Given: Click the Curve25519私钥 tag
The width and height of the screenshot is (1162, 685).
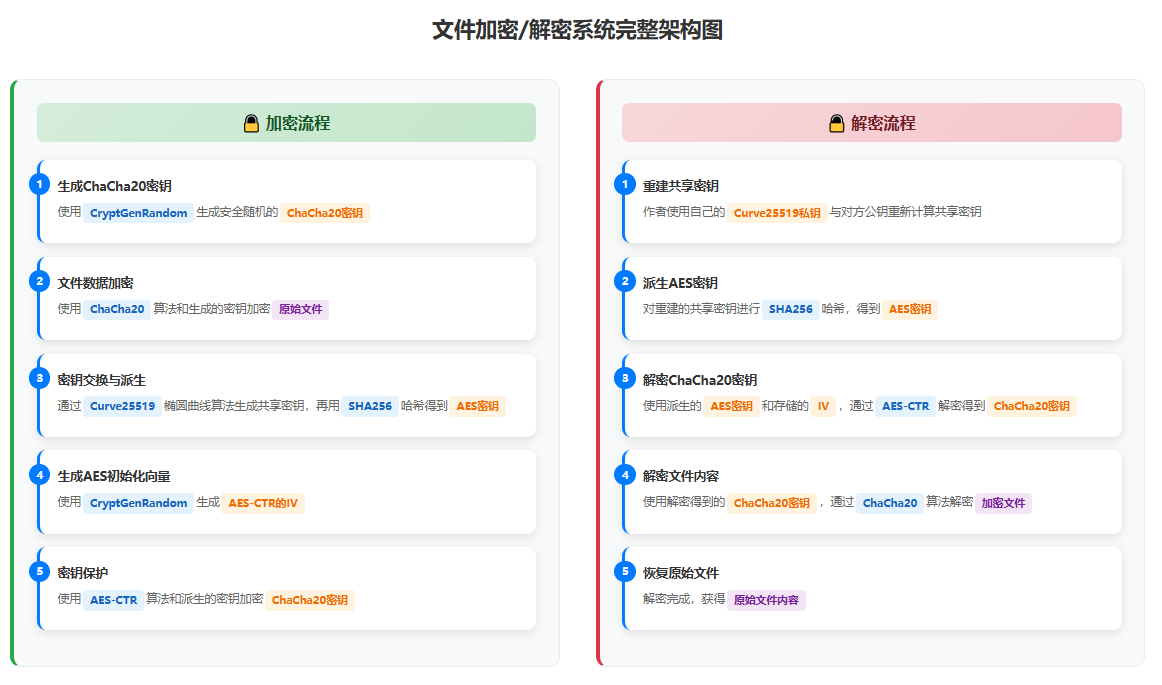Looking at the screenshot, I should point(777,213).
